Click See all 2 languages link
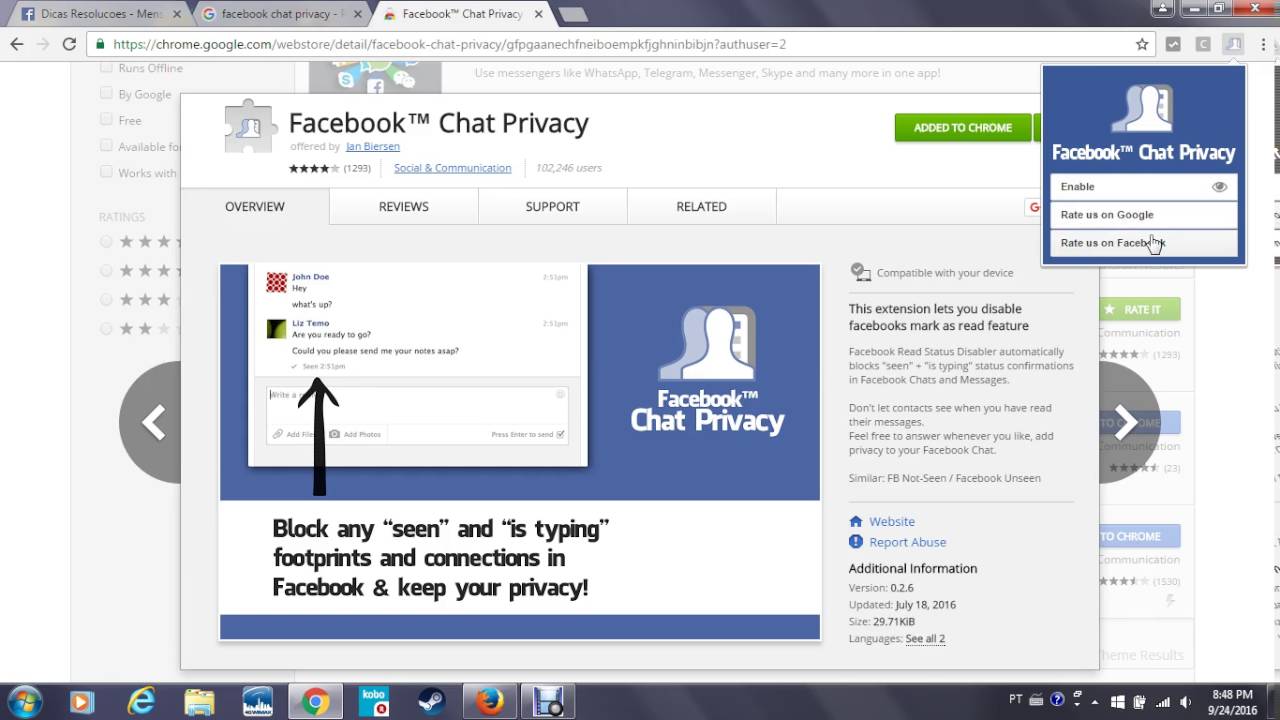This screenshot has width=1280, height=720. (x=925, y=638)
